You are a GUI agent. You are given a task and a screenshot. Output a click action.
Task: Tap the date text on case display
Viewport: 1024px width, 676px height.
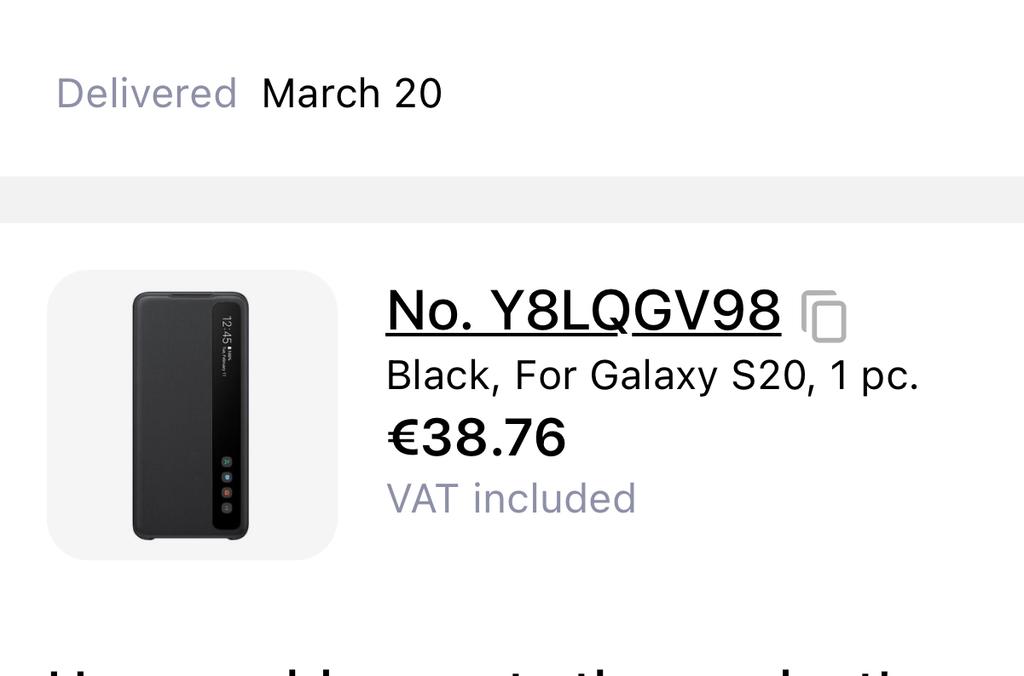click(227, 364)
